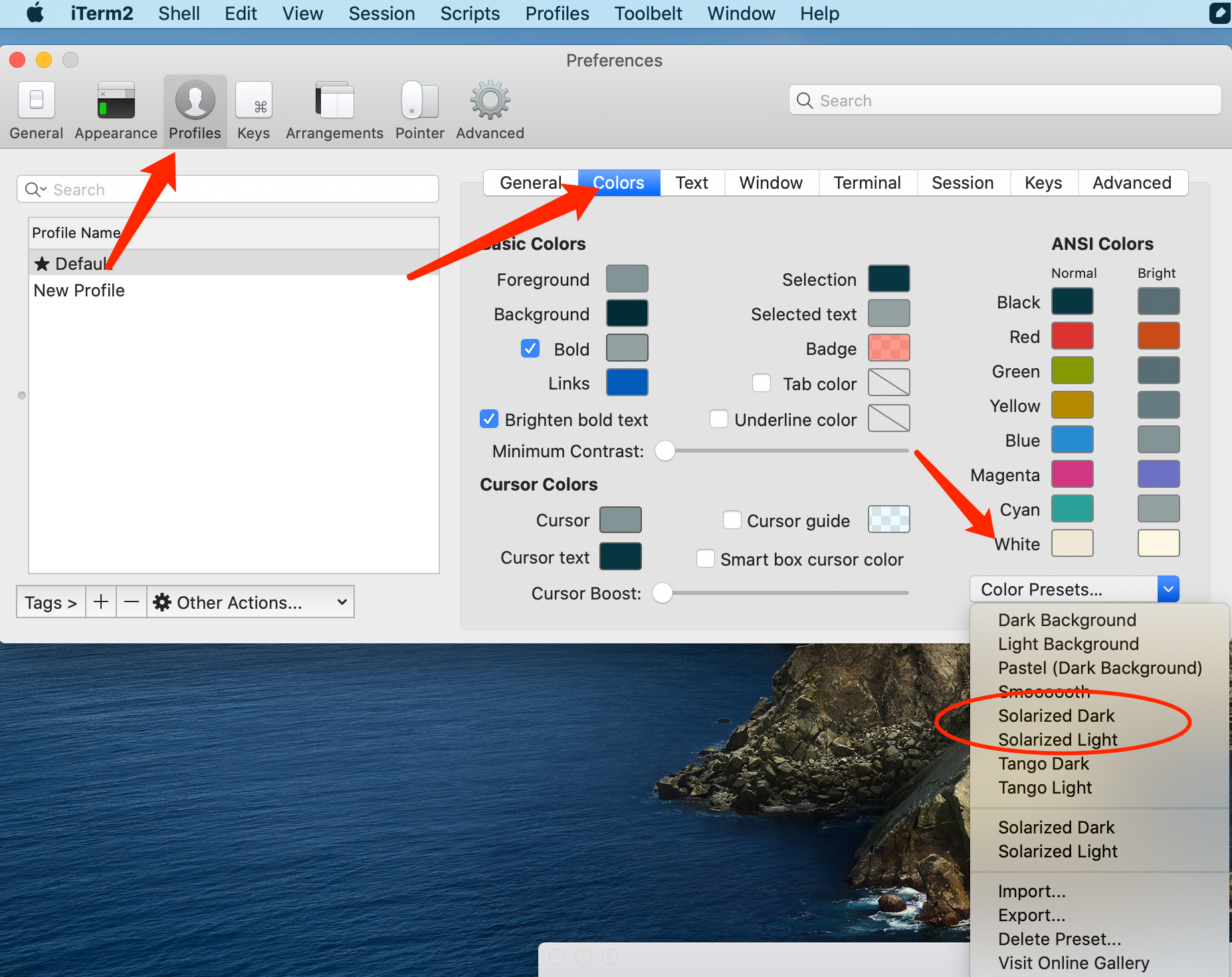The width and height of the screenshot is (1232, 977).
Task: Enable the Underline color checkbox
Action: [x=719, y=419]
